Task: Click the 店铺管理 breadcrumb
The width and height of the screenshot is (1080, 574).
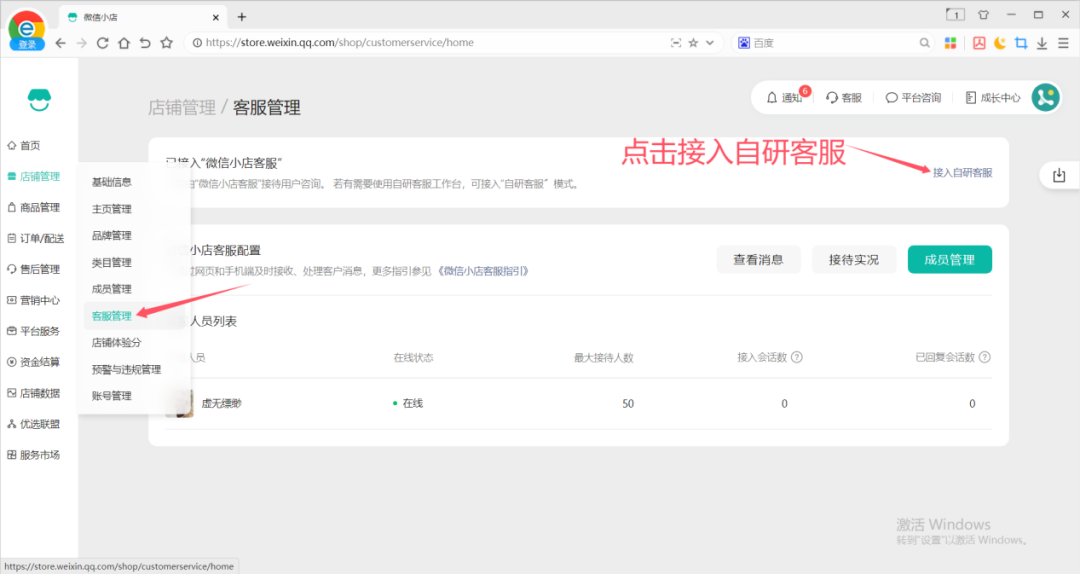Action: click(x=182, y=107)
